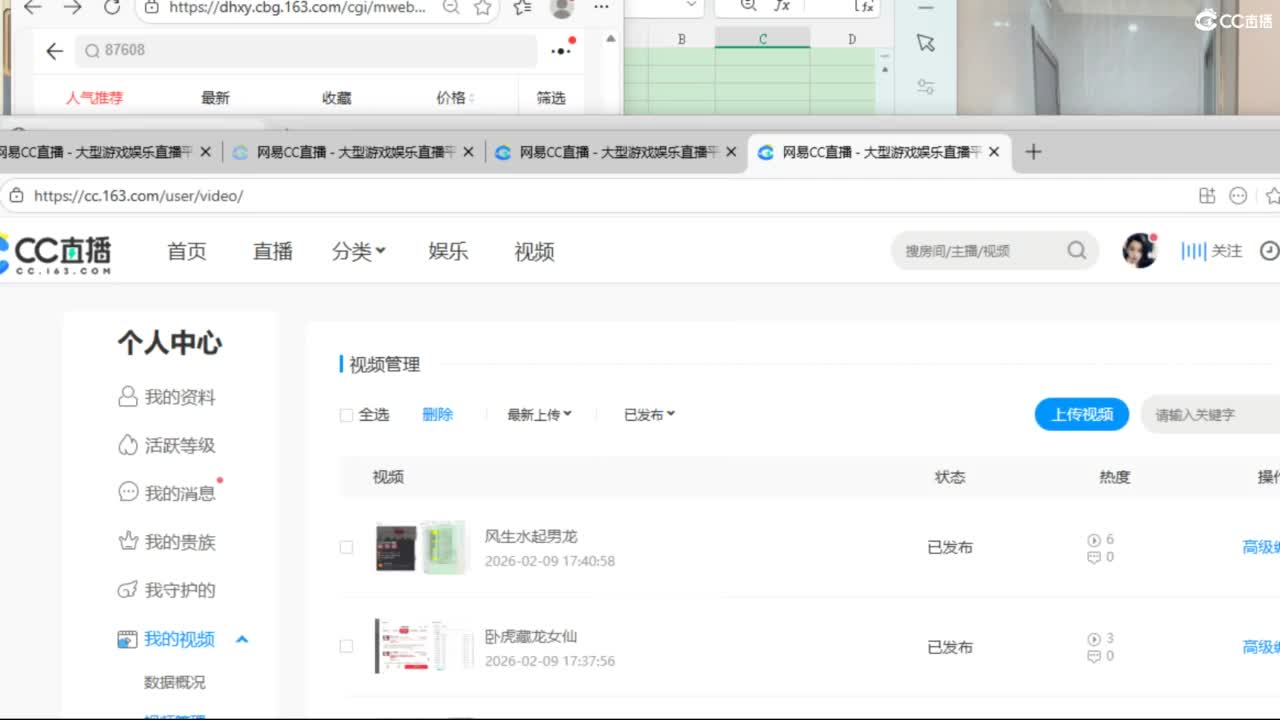Collapse the 我的视频 sidebar section
Screen dimensions: 1280x720
tap(241, 640)
